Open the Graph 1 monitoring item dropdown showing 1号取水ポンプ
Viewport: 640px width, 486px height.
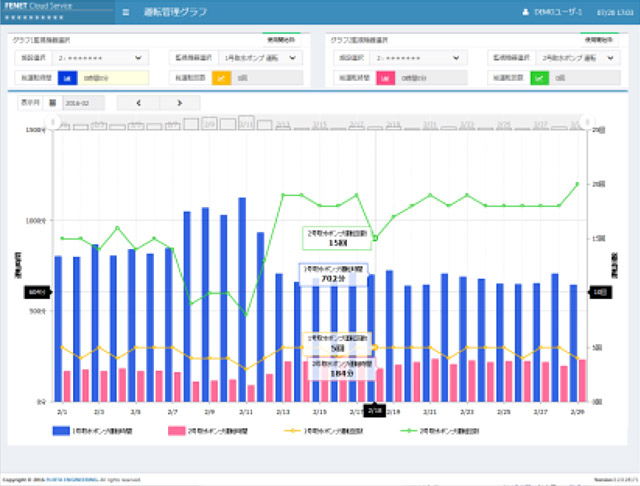coord(260,58)
